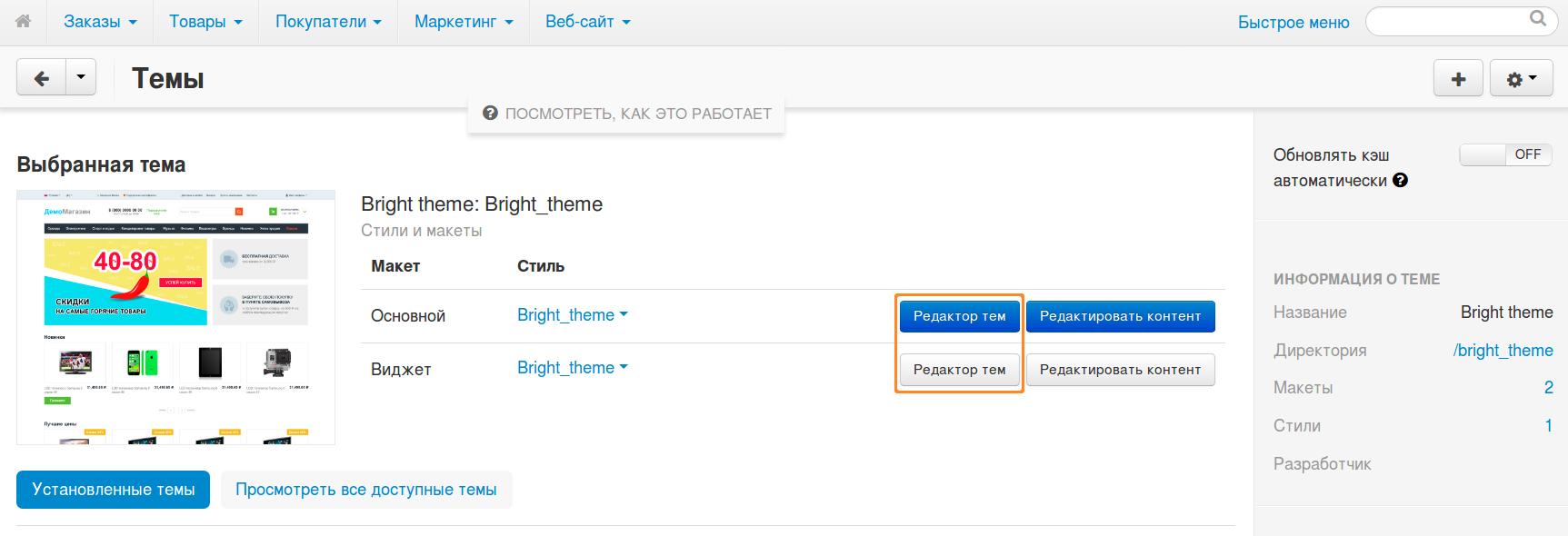
Task: Open the /bright_theme directory link
Action: 1503,351
